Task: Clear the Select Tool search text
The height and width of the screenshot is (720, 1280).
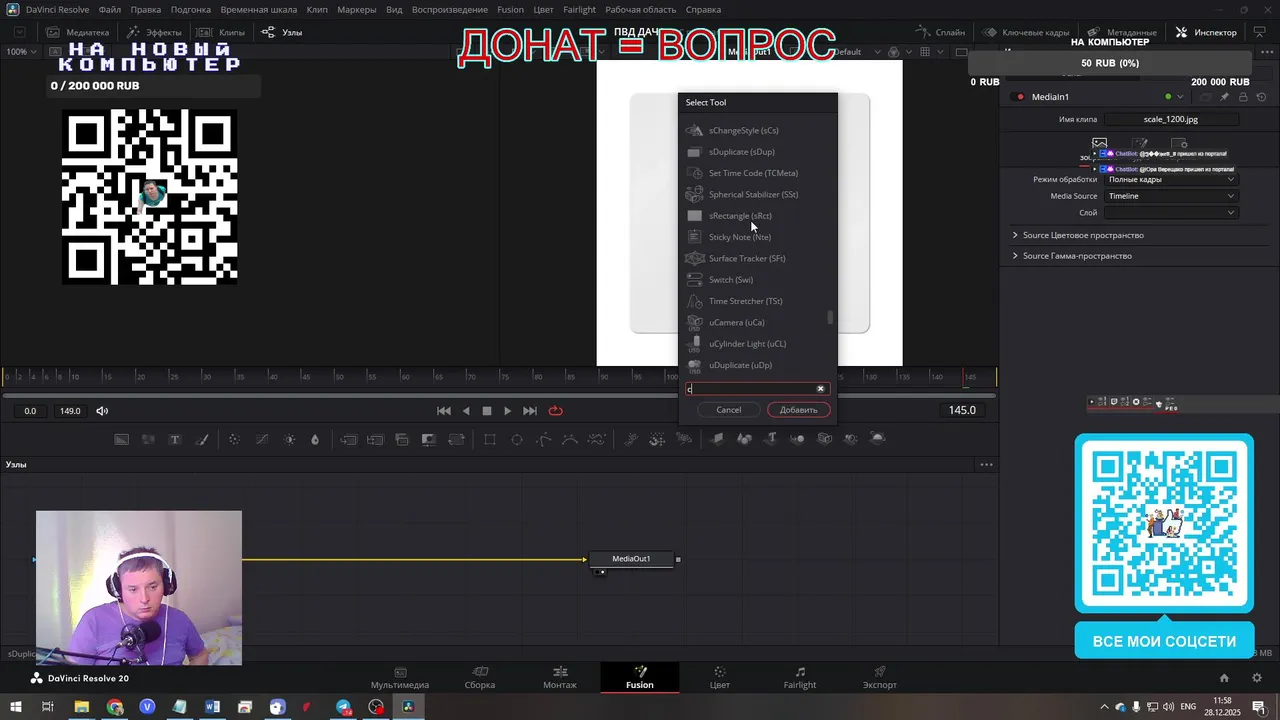Action: coord(821,389)
